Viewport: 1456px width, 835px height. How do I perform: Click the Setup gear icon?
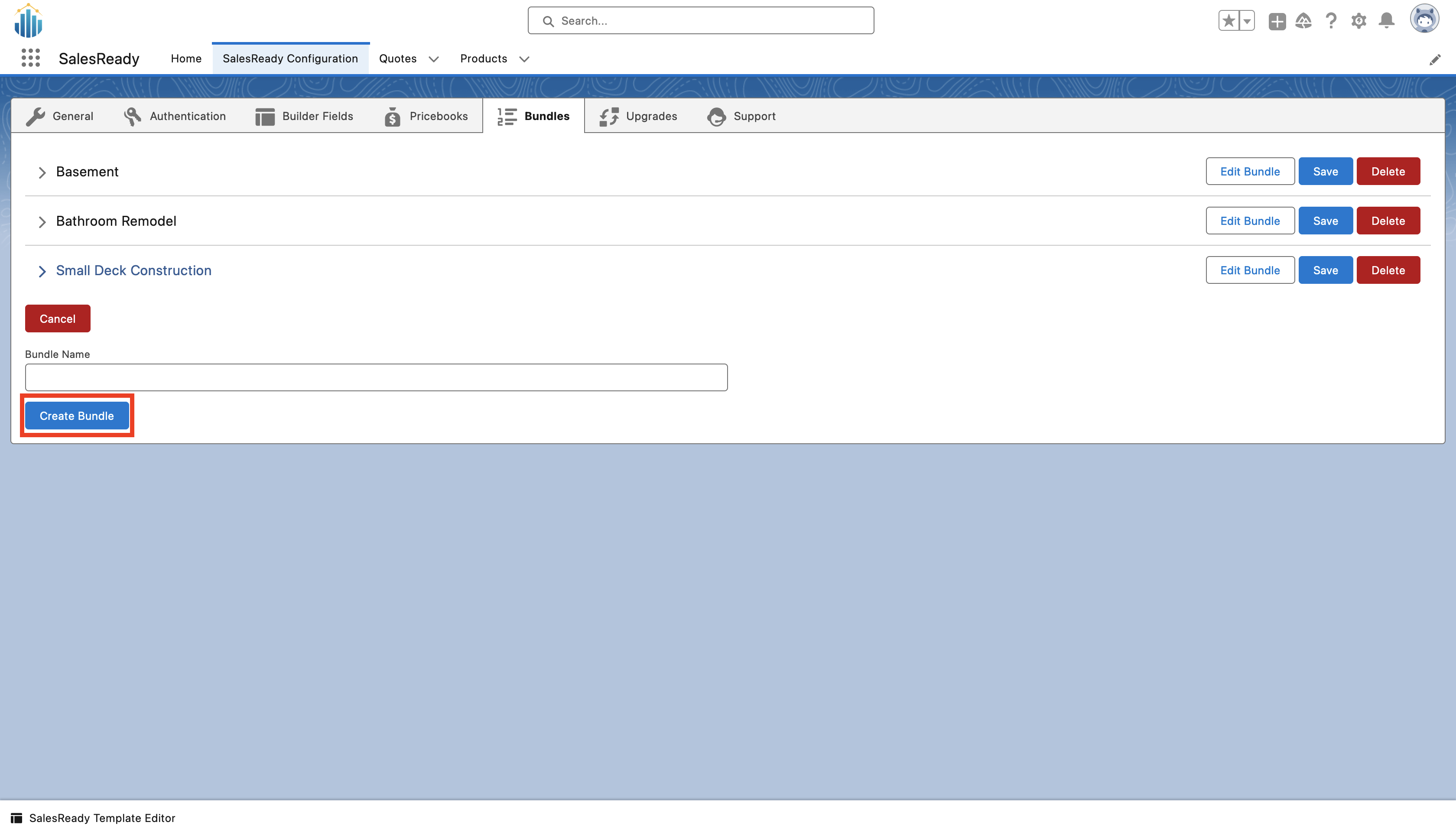point(1358,21)
